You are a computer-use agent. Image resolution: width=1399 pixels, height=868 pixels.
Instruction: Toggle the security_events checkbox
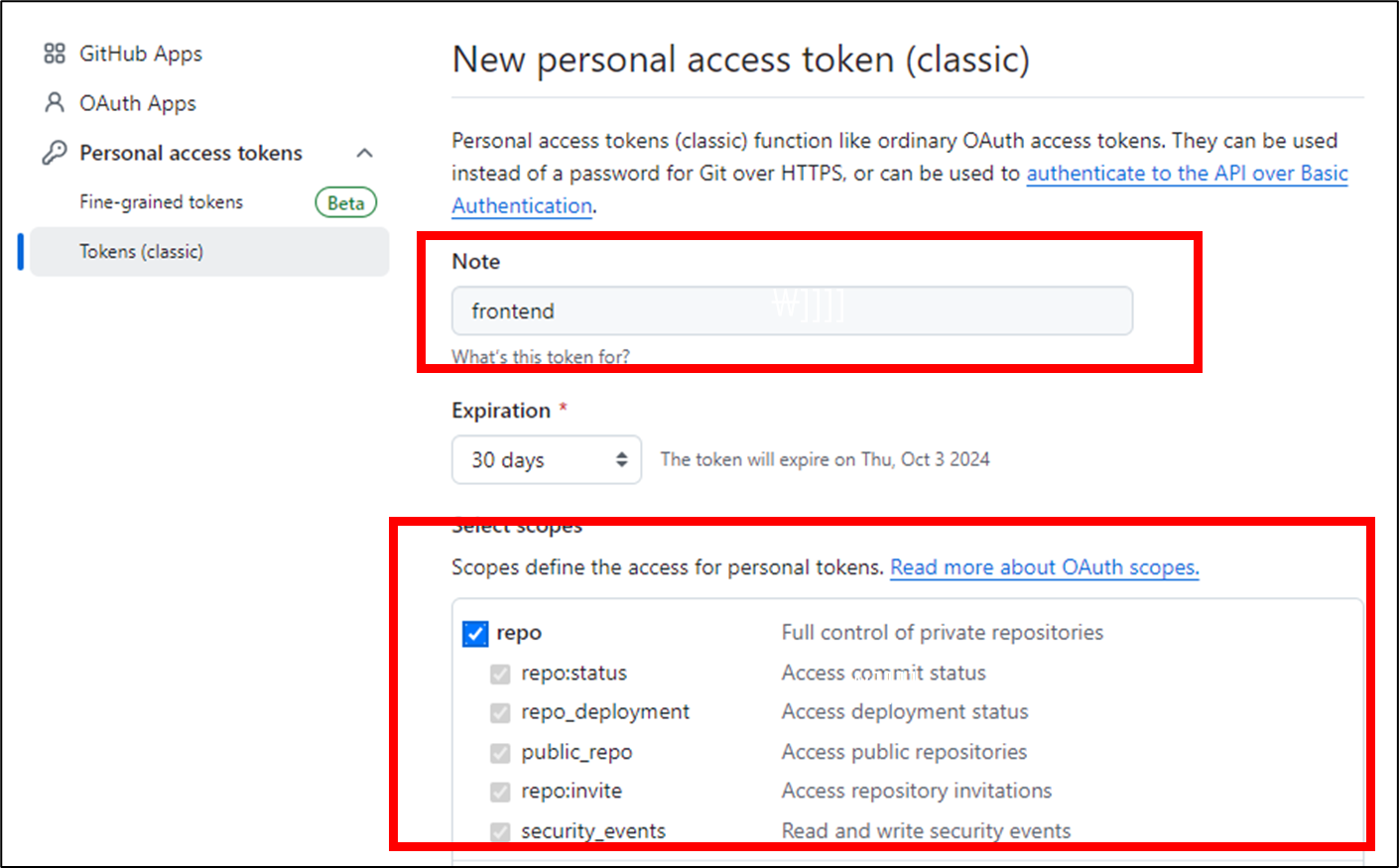point(500,830)
